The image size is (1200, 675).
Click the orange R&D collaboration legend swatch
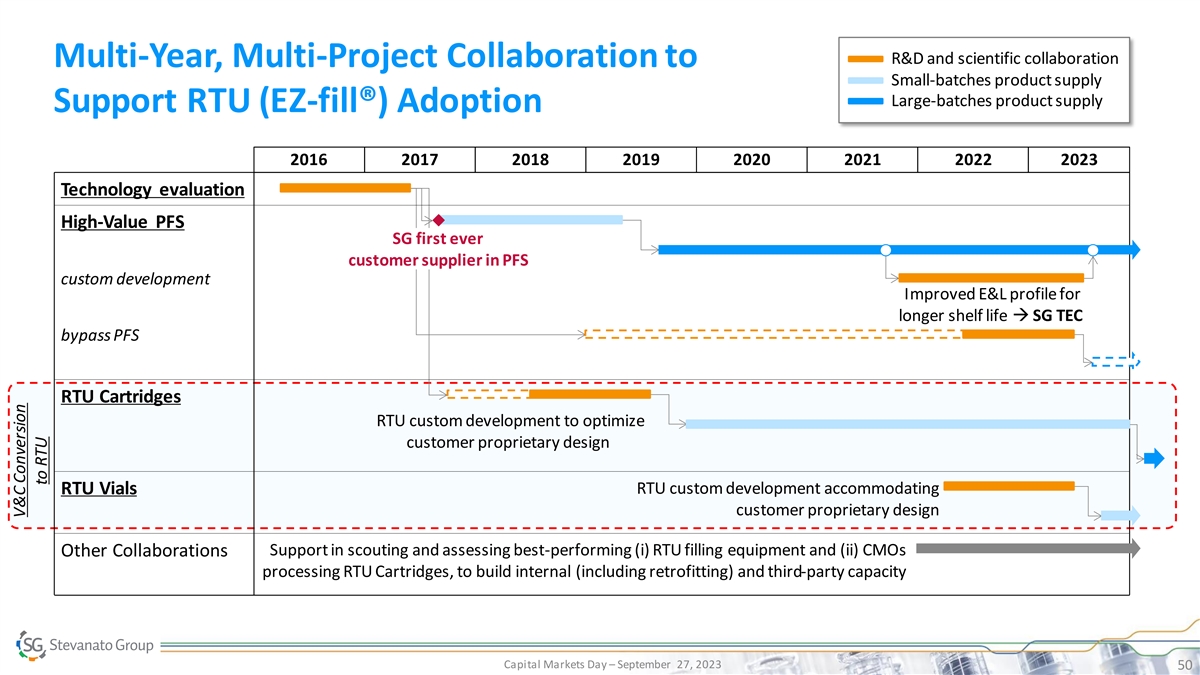pos(866,58)
